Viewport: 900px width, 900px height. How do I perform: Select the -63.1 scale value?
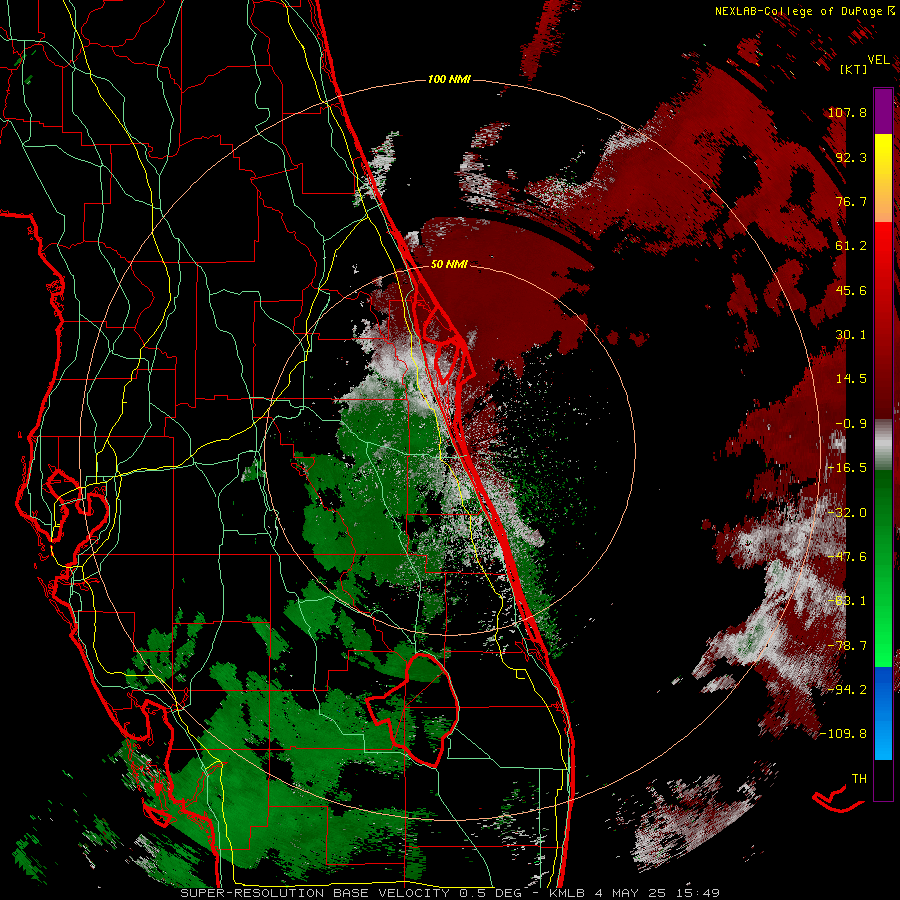(847, 601)
